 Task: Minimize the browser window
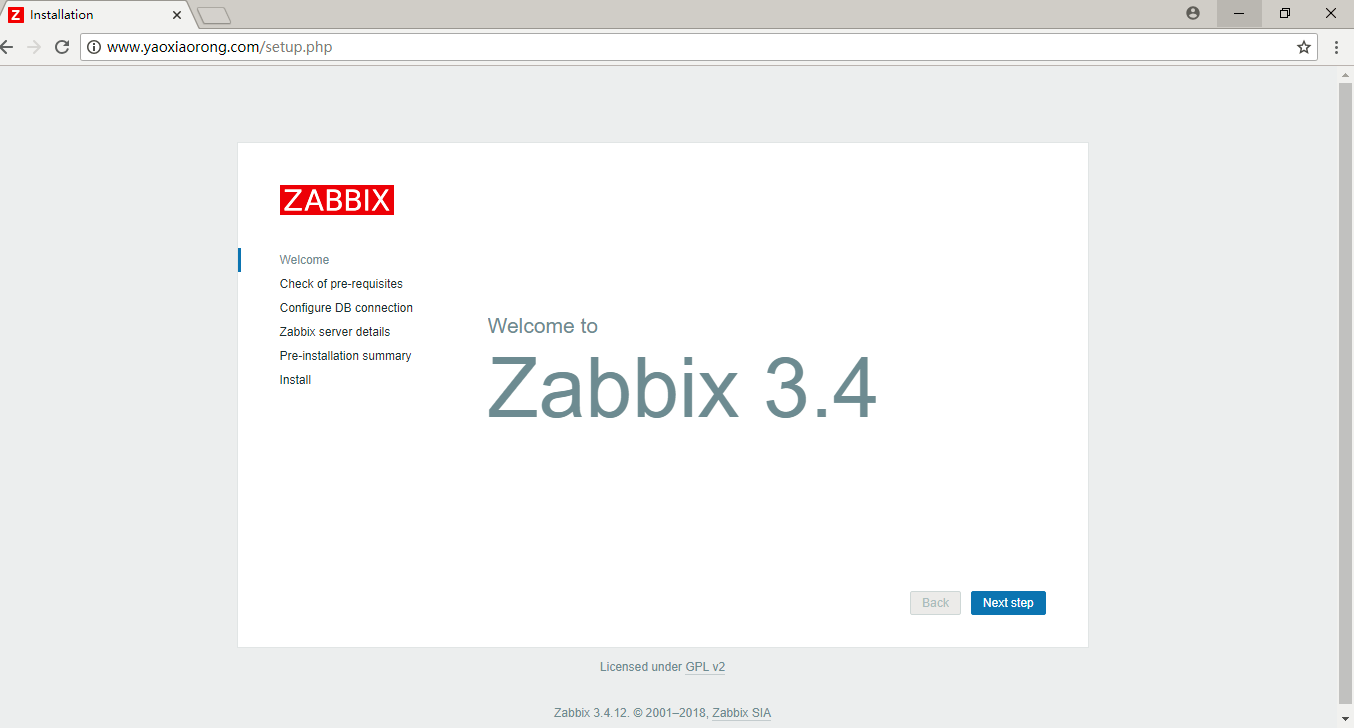tap(1239, 13)
